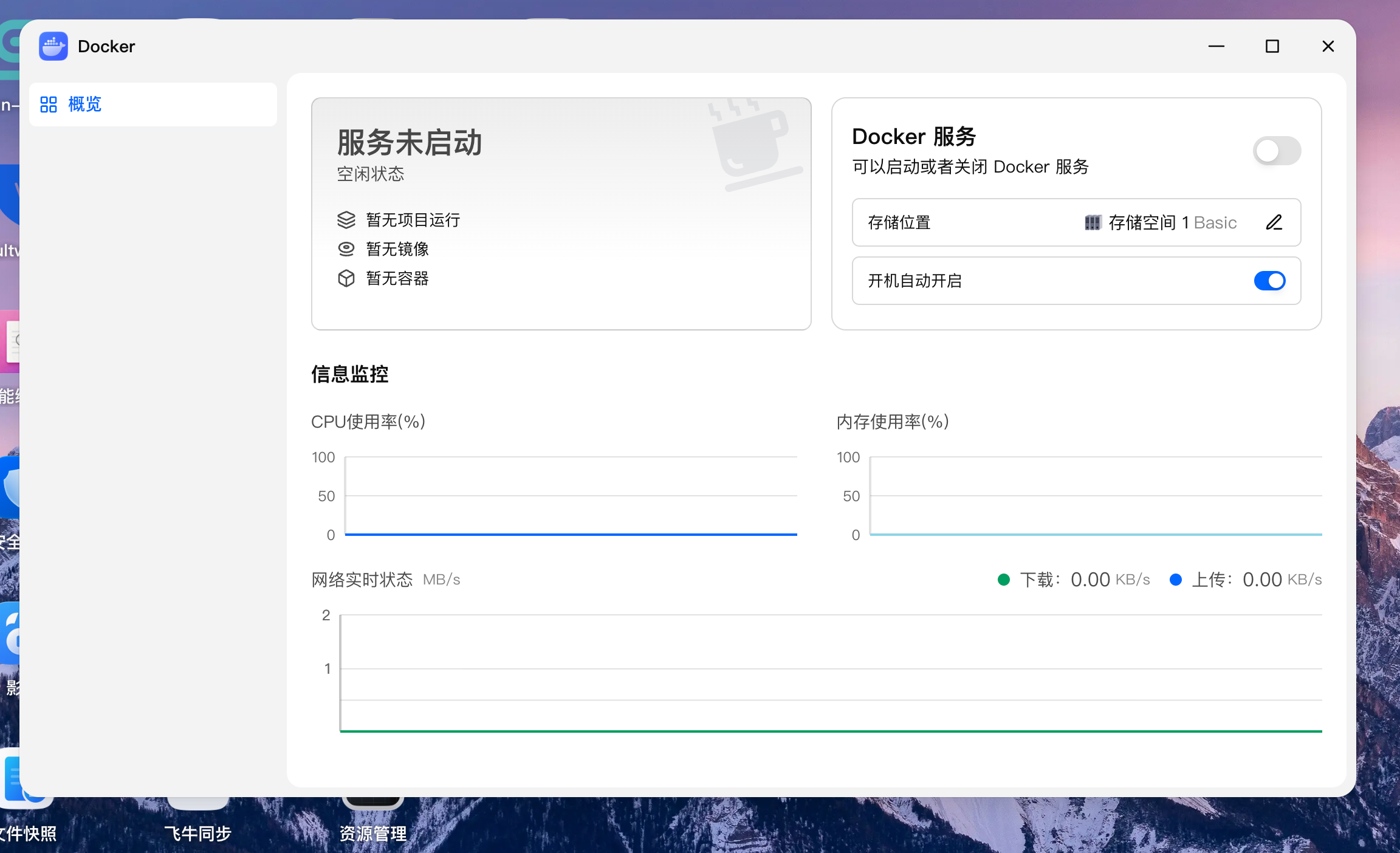
Task: Click the 暂无容器 cube icon
Action: pyautogui.click(x=346, y=278)
